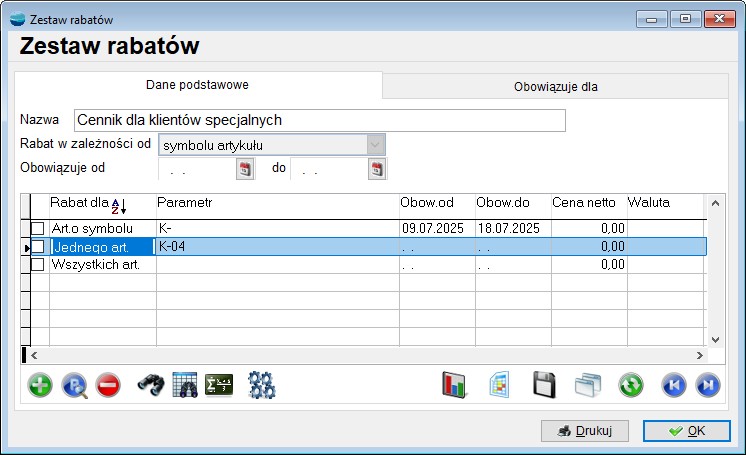Select the 'Art.o symbolu' cell
This screenshot has width=746, height=455.
tap(103, 228)
